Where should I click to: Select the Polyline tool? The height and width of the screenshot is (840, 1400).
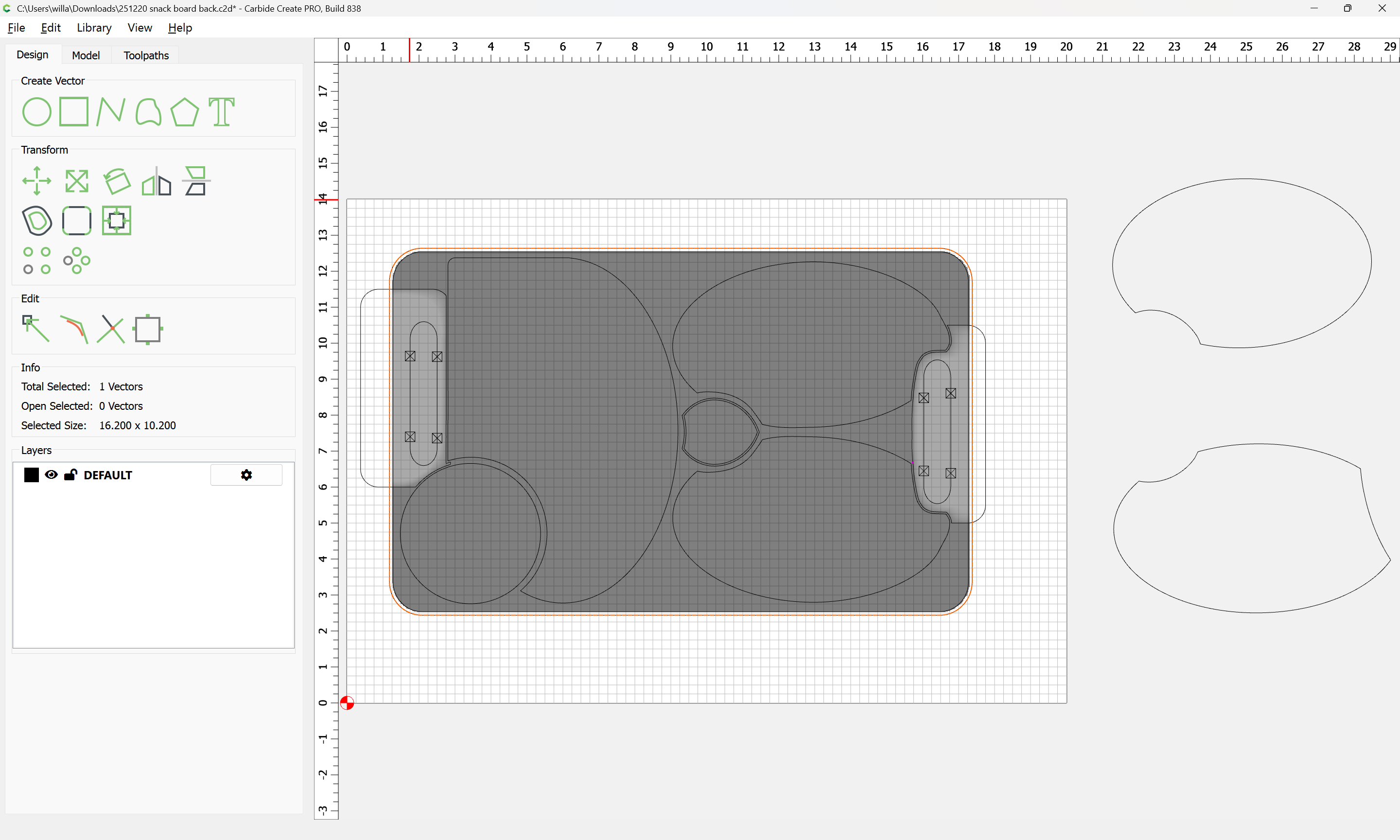click(110, 111)
